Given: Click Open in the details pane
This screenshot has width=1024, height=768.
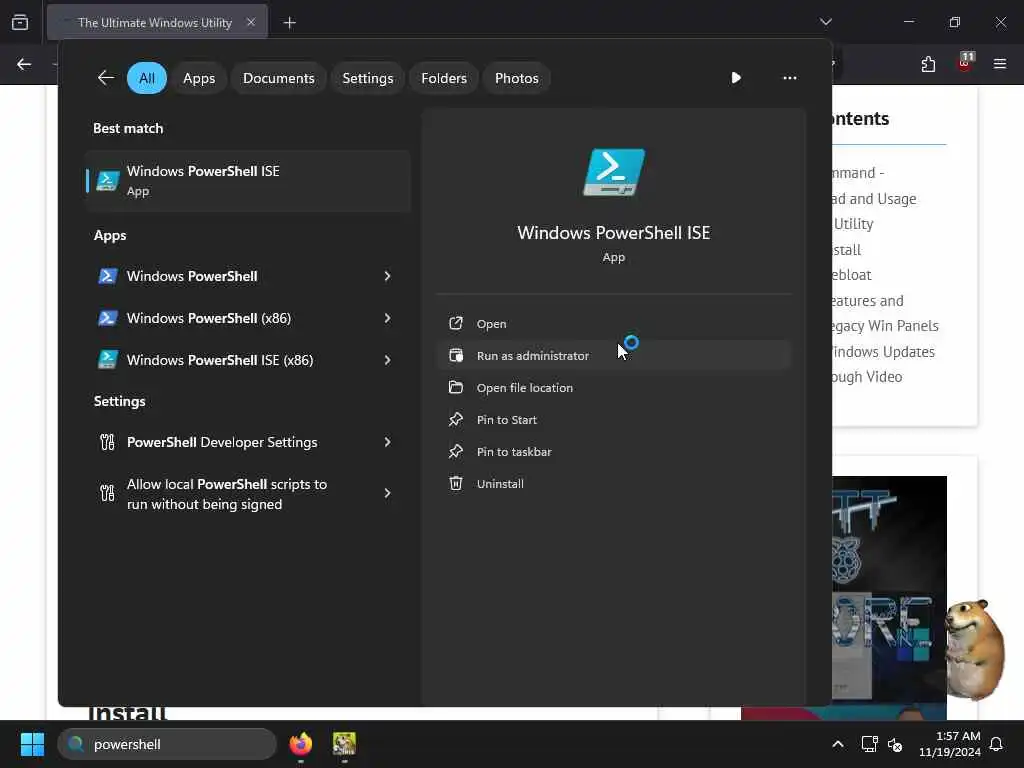Looking at the screenshot, I should pos(614,324).
